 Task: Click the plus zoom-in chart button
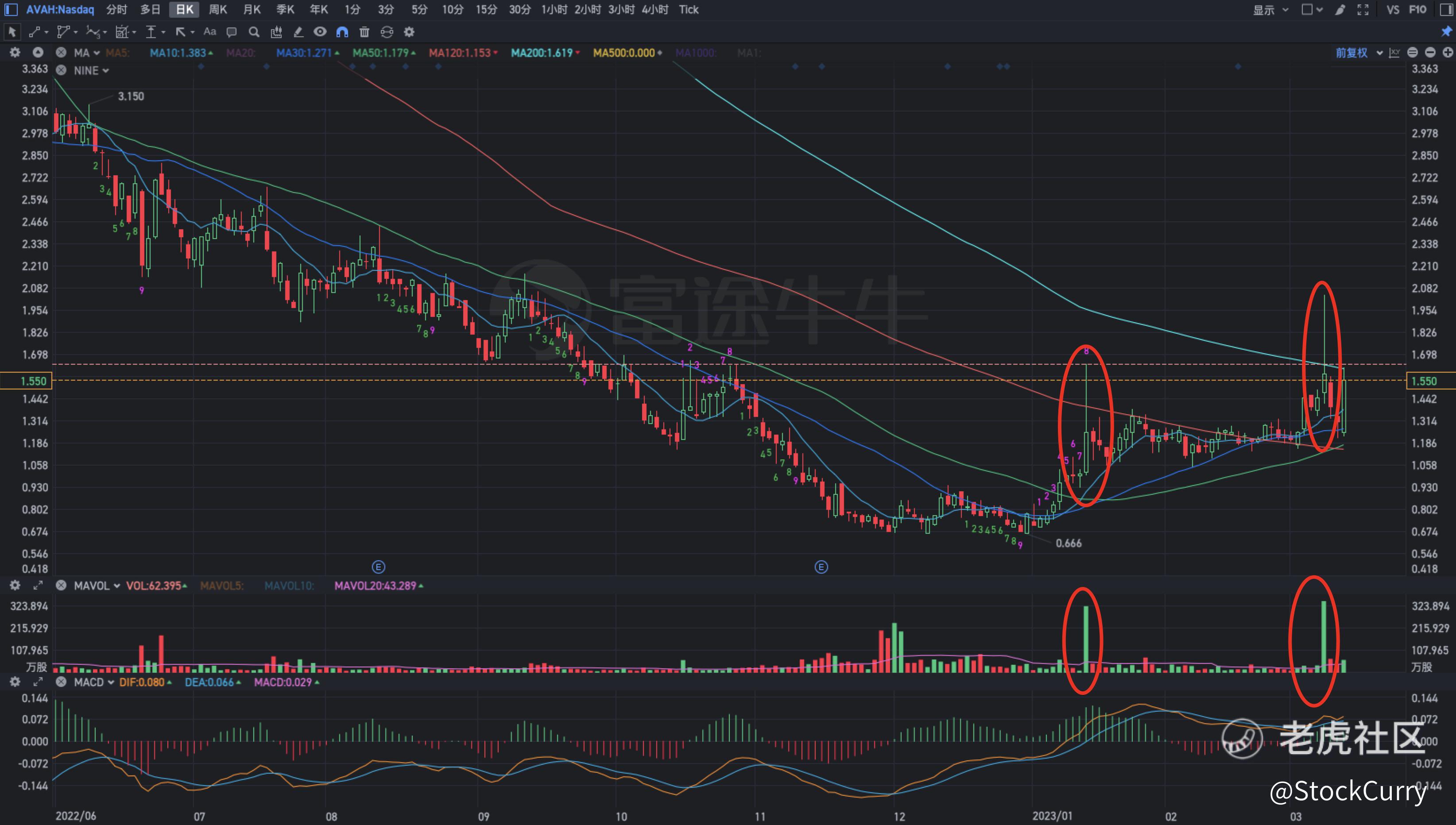click(1448, 53)
